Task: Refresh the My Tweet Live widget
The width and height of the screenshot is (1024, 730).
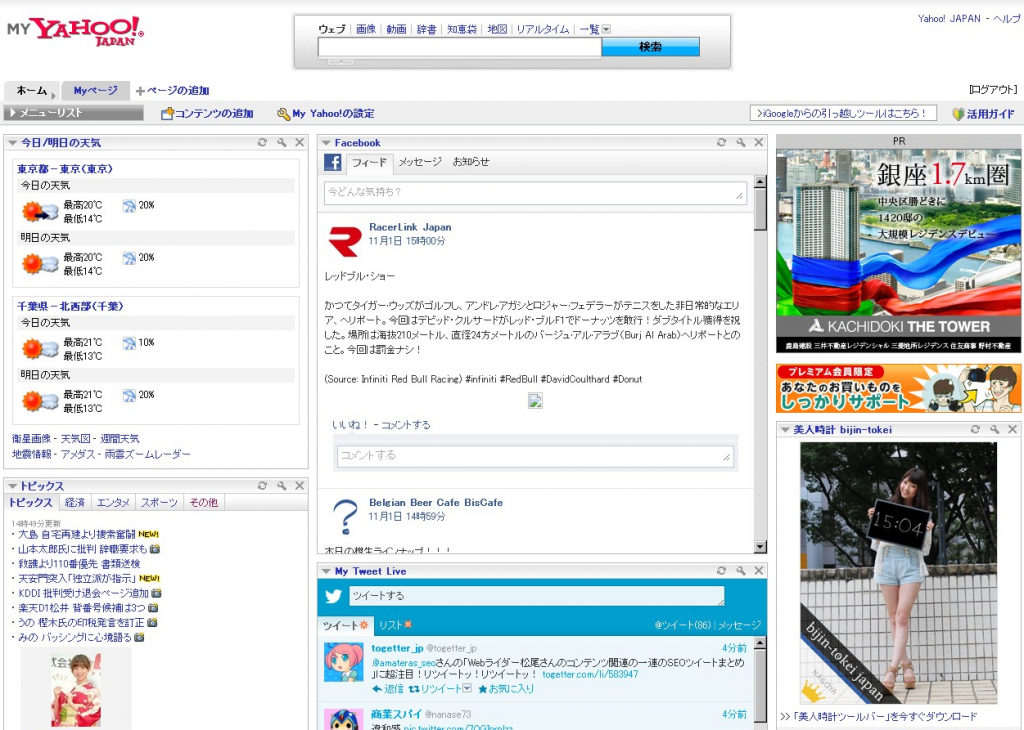Action: click(721, 571)
